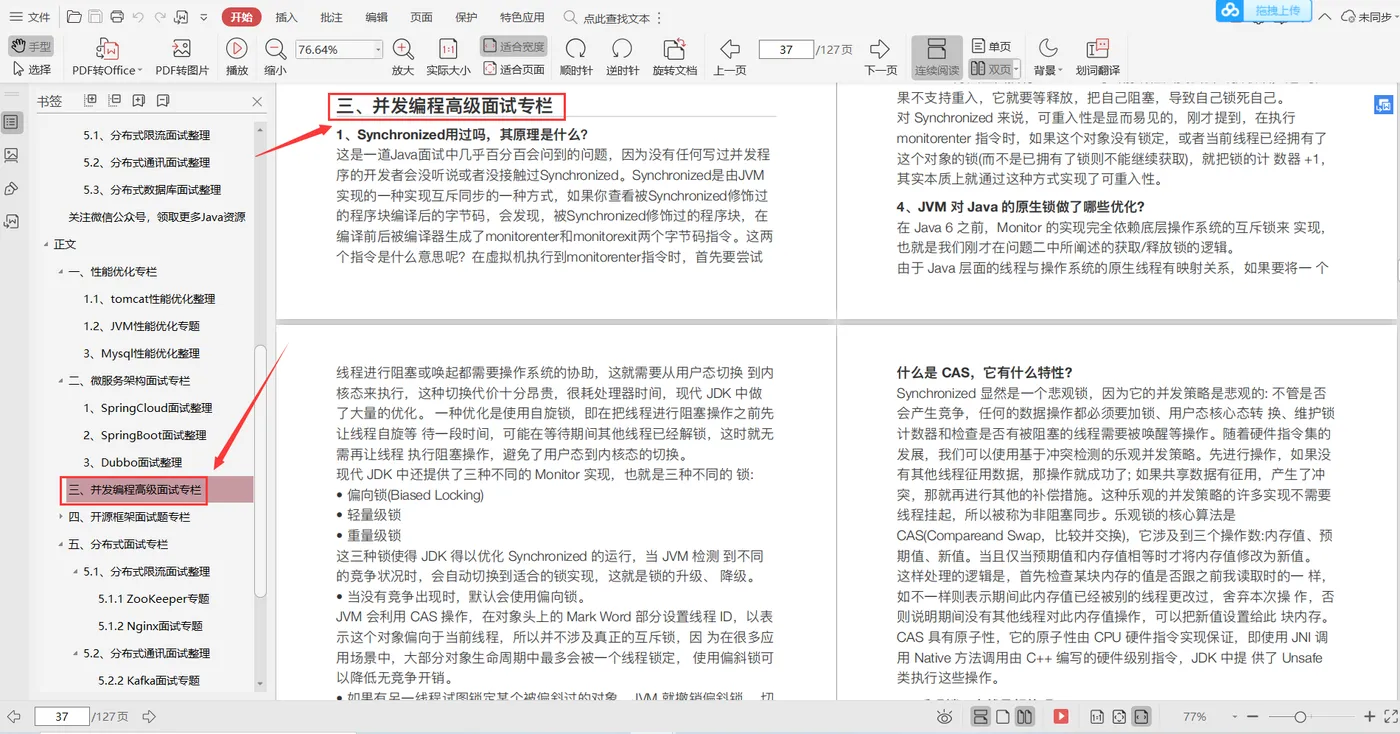Image resolution: width=1400 pixels, height=734 pixels.
Task: Open file from the quick access toolbar
Action: click(74, 17)
